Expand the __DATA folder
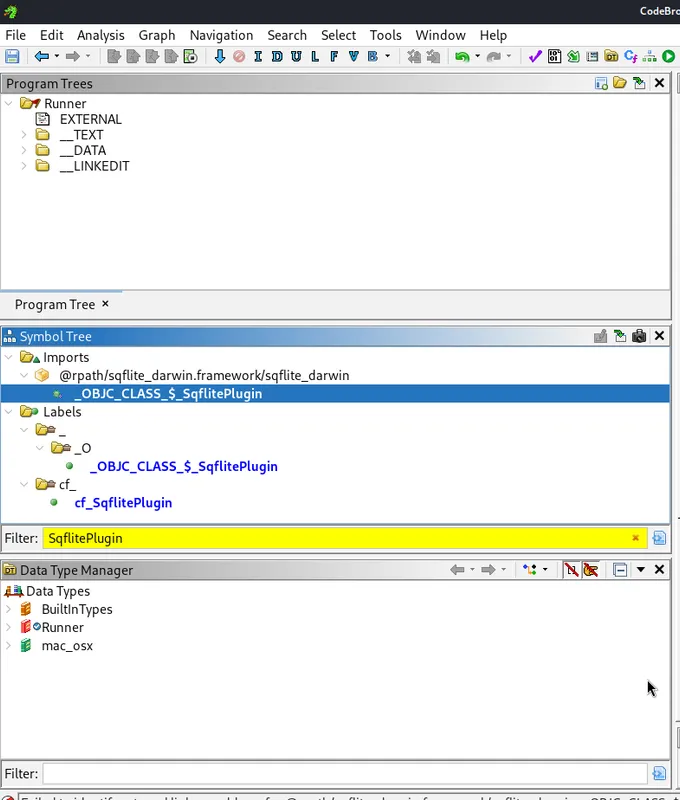Image resolution: width=680 pixels, height=800 pixels. (23, 151)
